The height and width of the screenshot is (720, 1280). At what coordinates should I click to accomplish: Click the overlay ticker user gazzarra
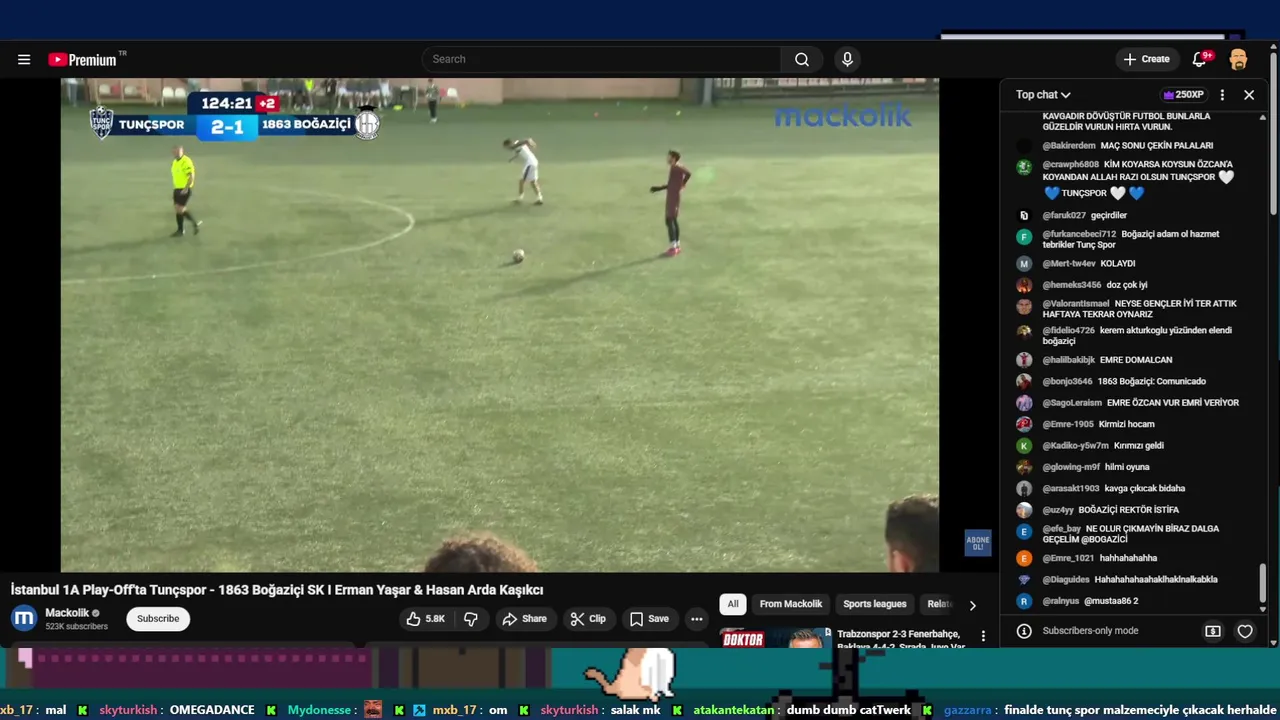click(967, 710)
